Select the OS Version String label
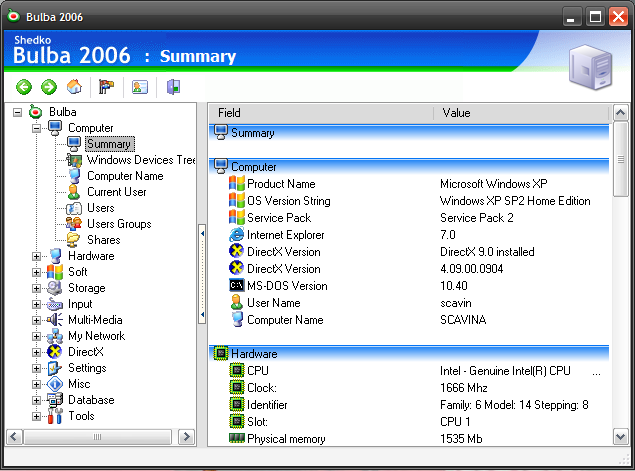 [x=289, y=201]
